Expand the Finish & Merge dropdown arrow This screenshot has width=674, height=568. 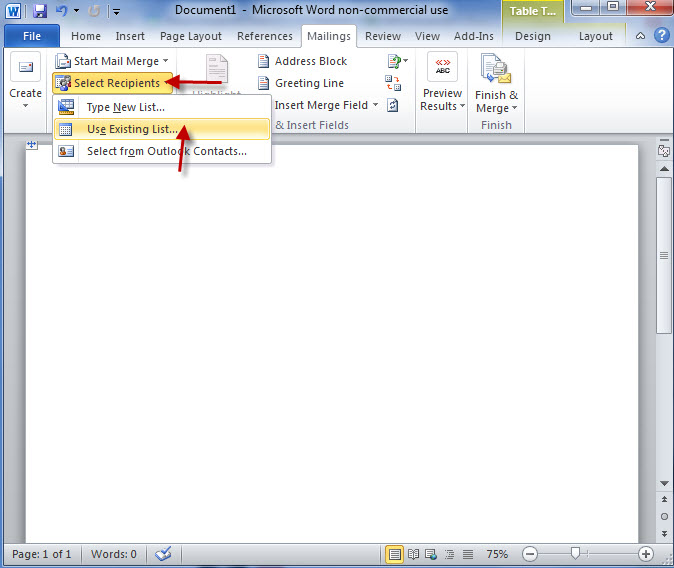pos(514,108)
